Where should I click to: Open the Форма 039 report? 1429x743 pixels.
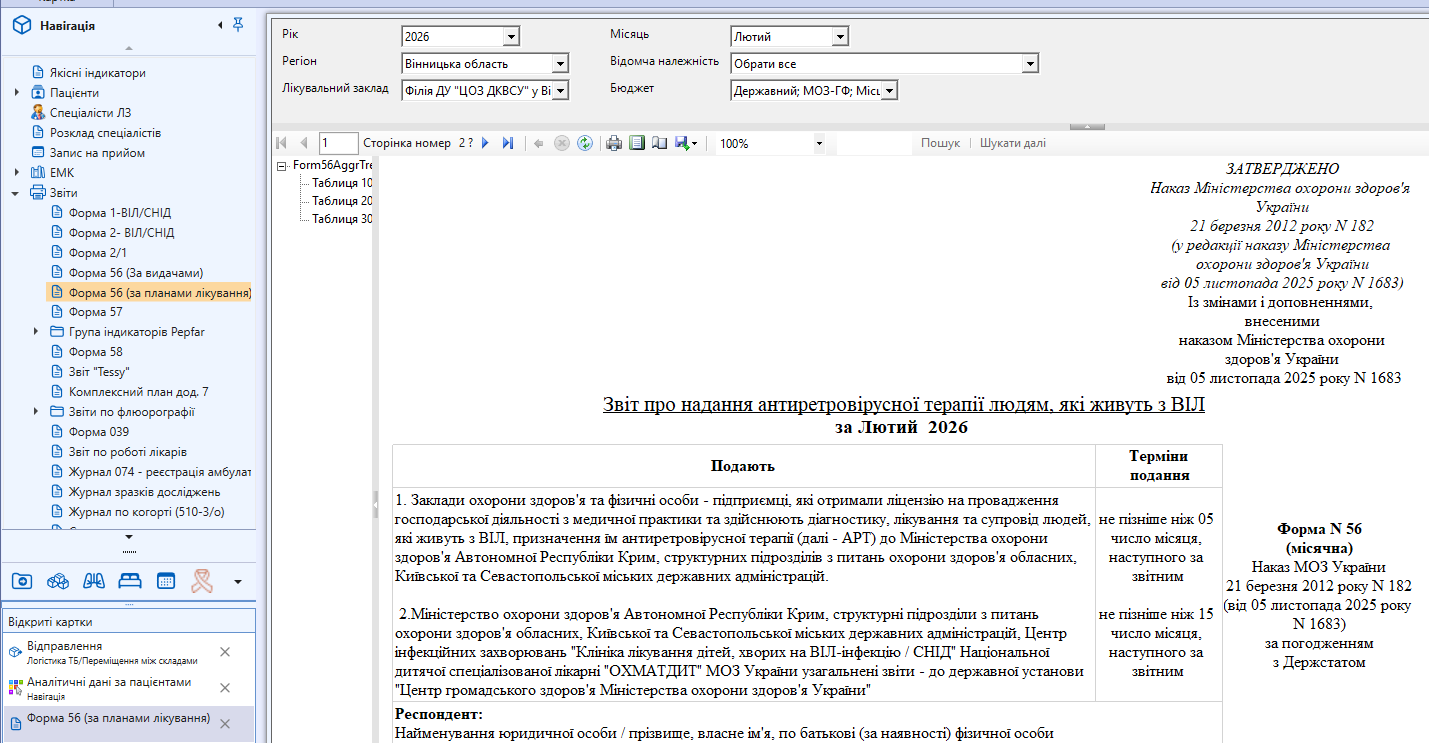click(x=99, y=432)
